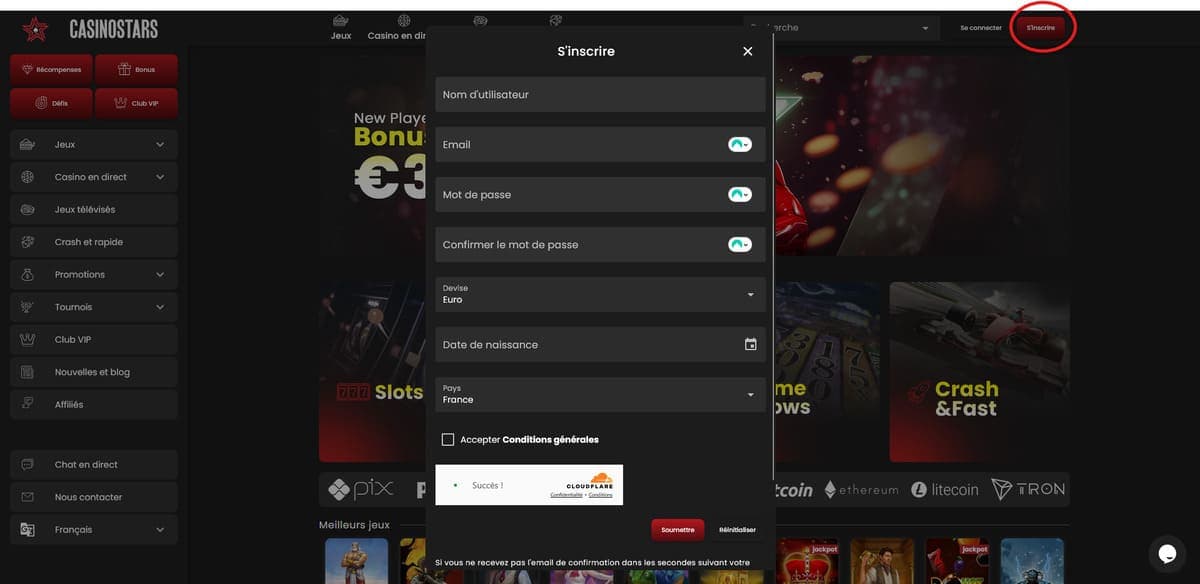
Task: Toggle password visibility on Mot de passe
Action: [x=737, y=193]
